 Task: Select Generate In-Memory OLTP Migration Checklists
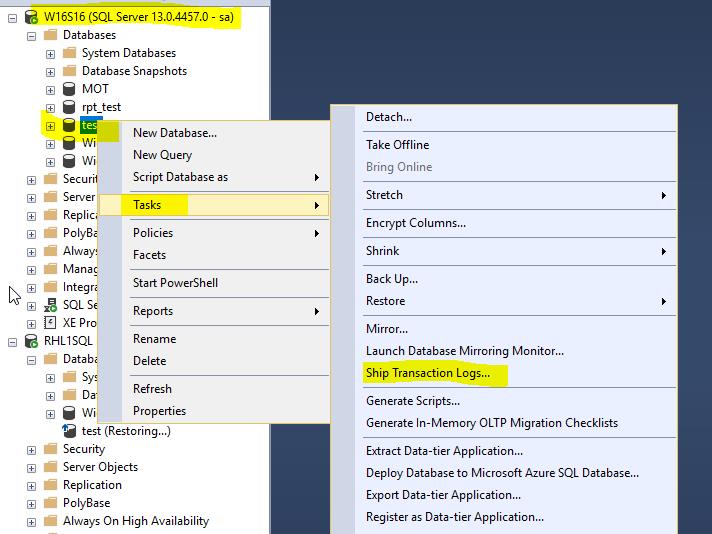(504, 423)
